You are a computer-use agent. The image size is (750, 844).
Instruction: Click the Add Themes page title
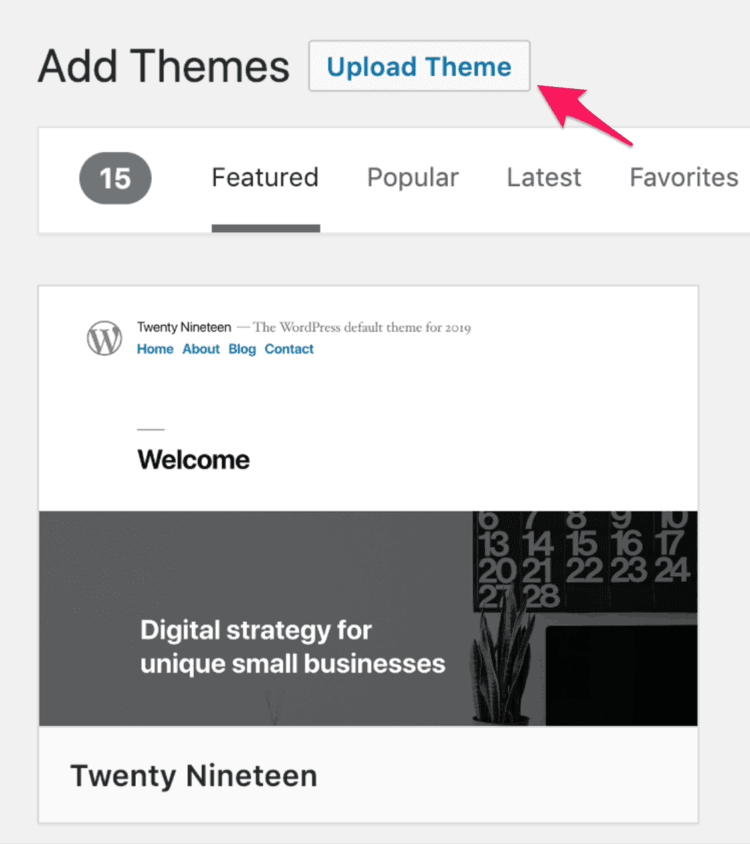pos(162,66)
